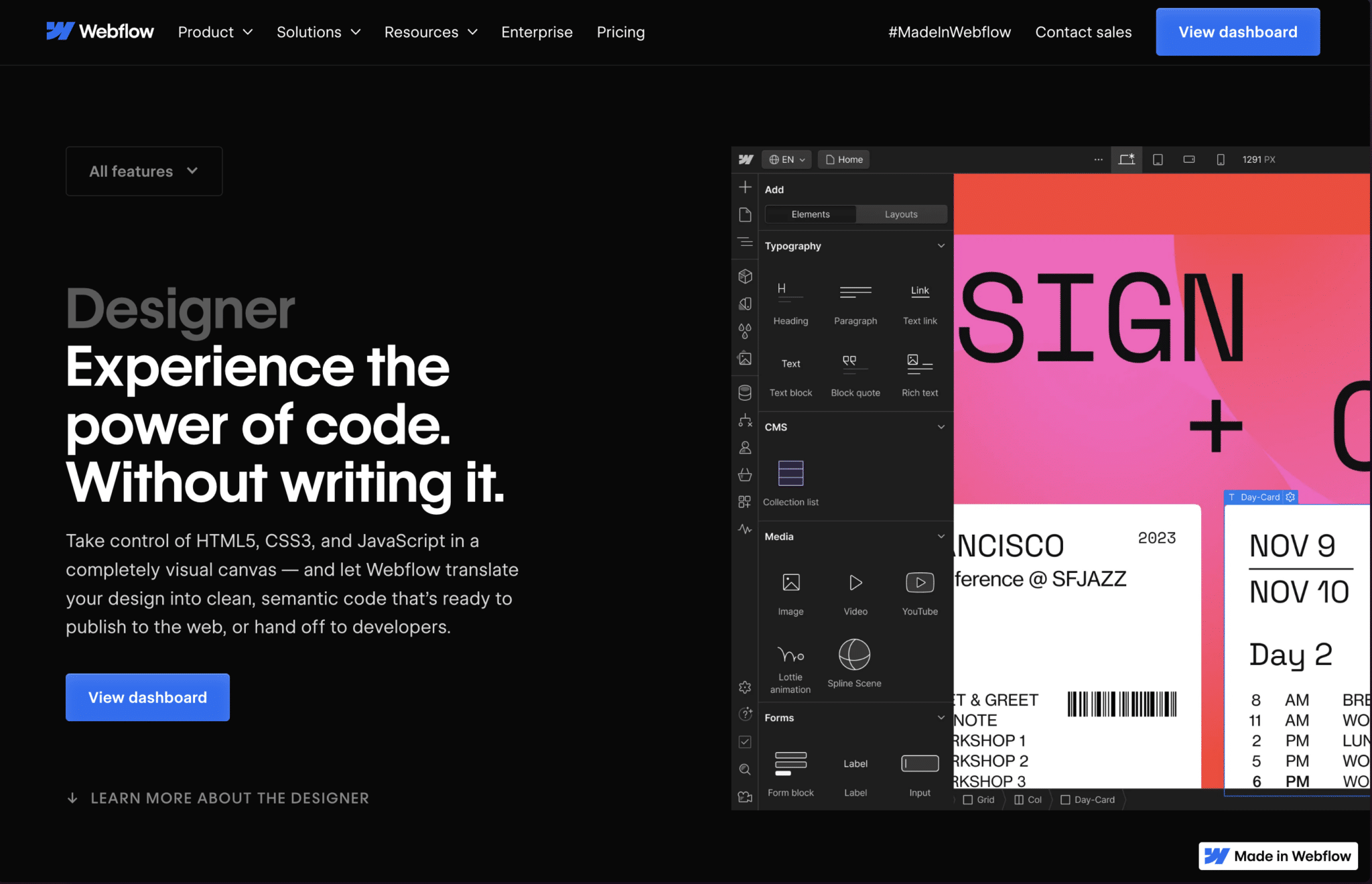Switch to the Layouts tab in the Add panel

pyautogui.click(x=901, y=214)
